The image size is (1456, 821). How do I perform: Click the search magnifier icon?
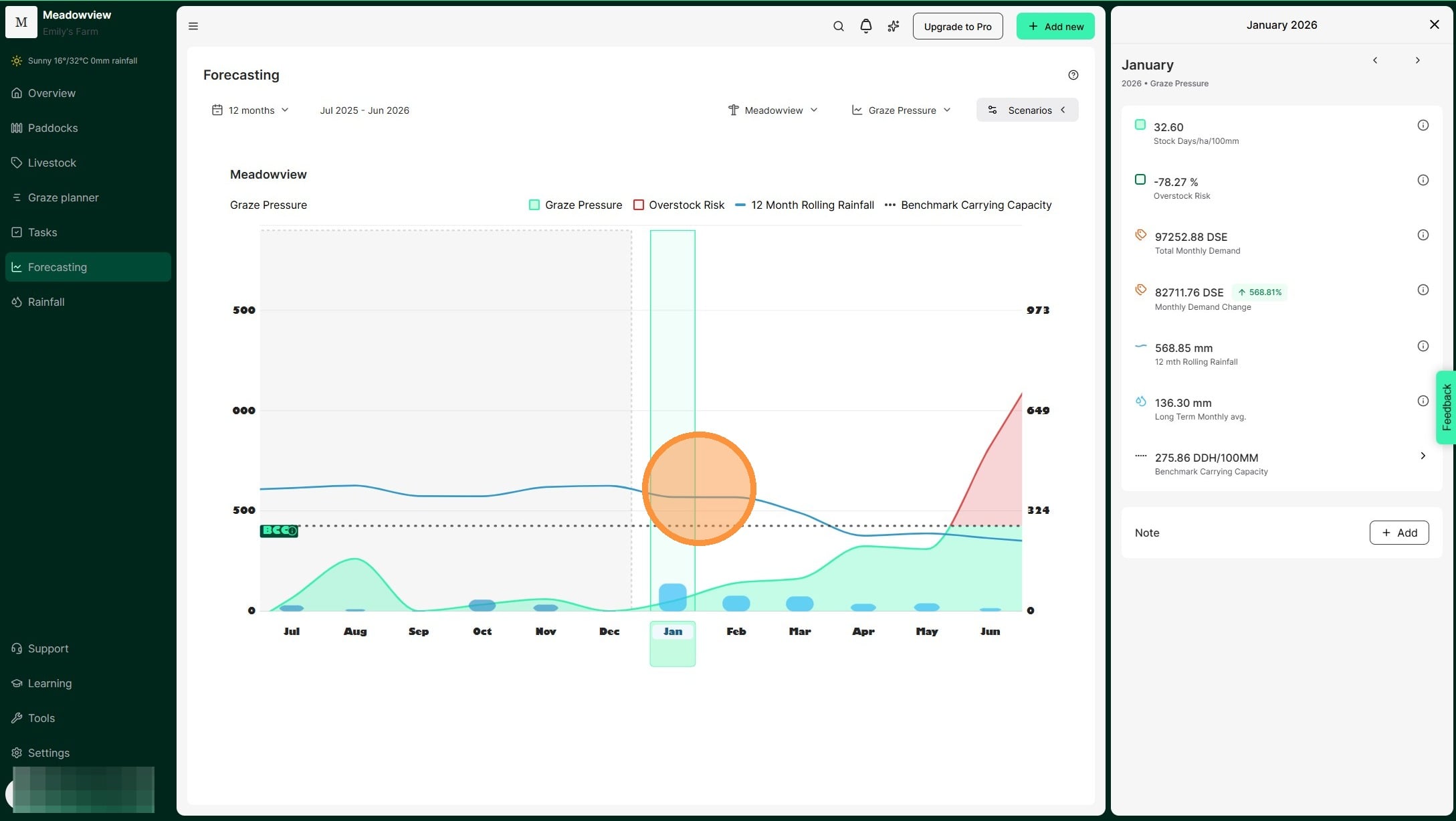point(838,26)
